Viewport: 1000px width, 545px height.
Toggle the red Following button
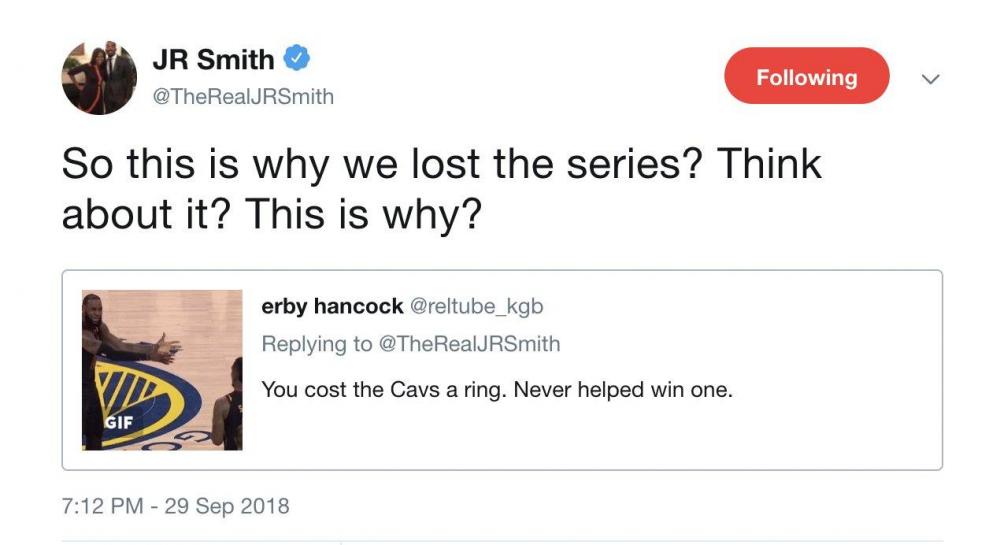806,77
